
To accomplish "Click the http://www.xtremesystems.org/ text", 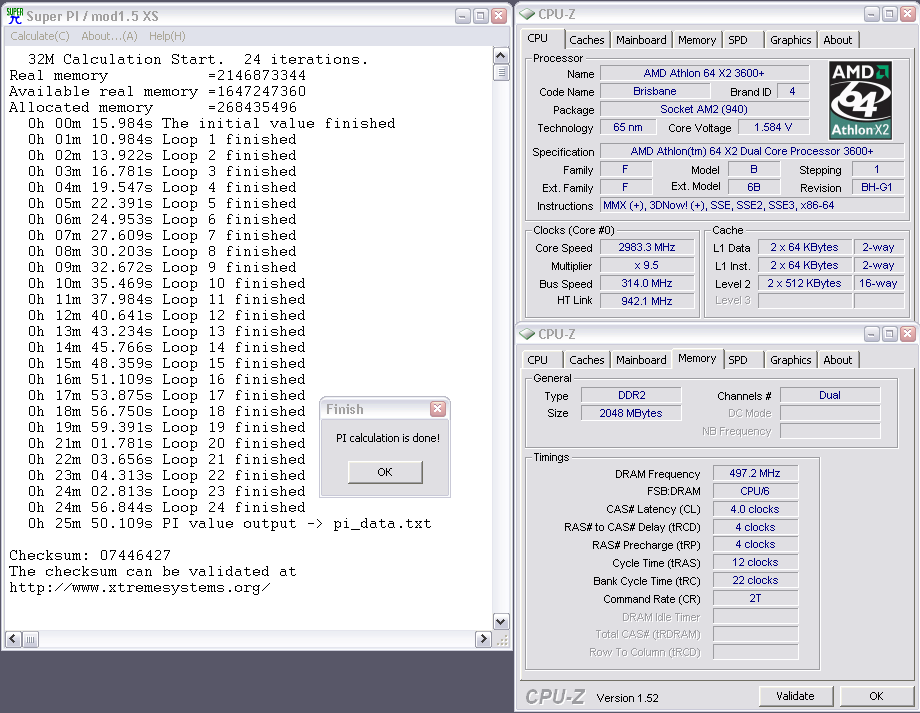I will tap(140, 587).
